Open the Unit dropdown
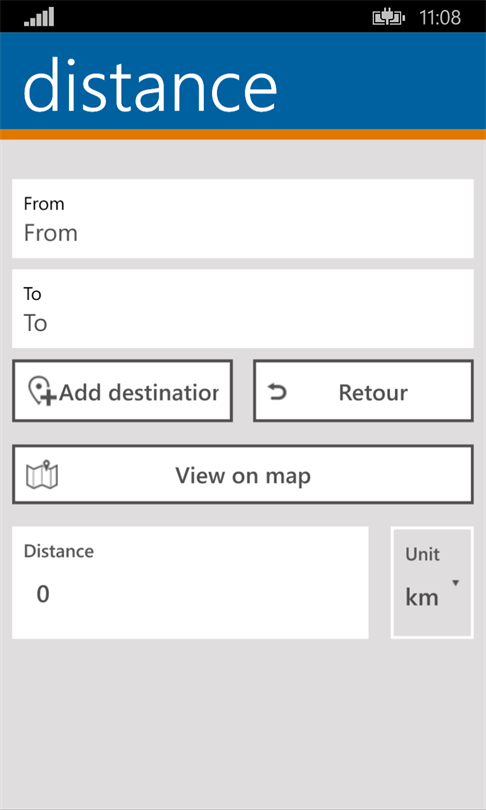486x810 pixels. [432, 582]
